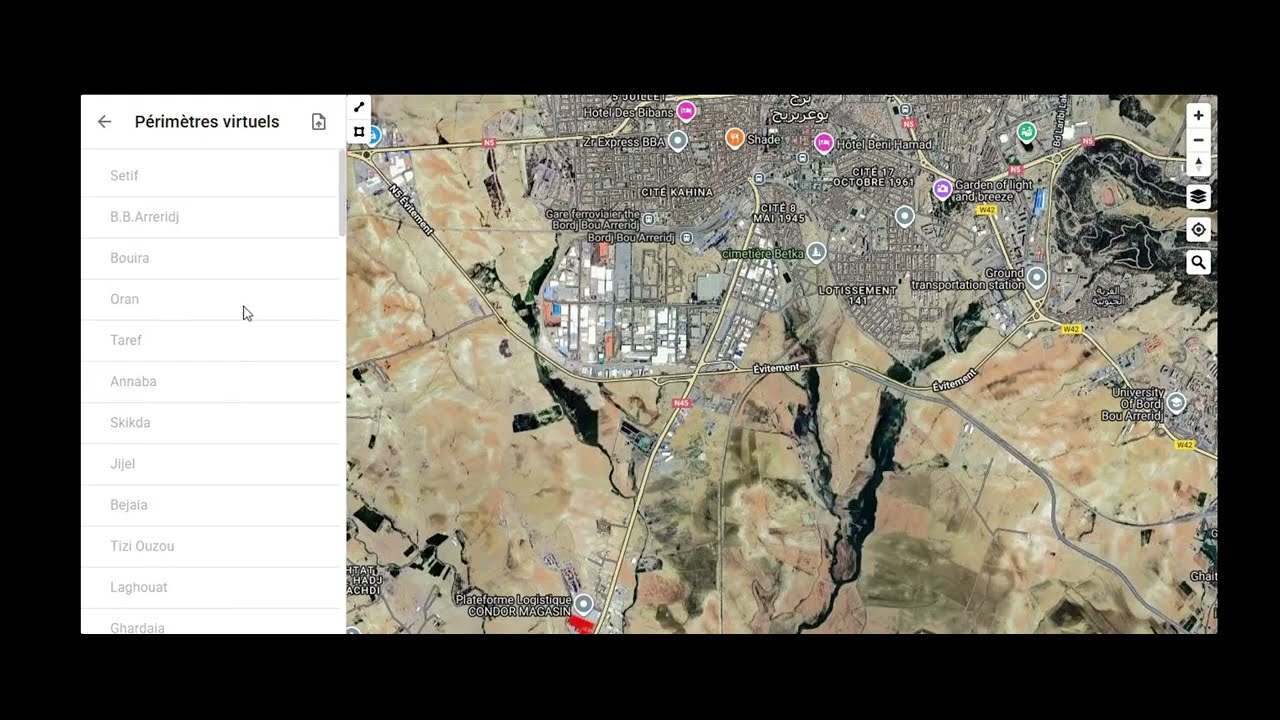Select the Jijel geofence
This screenshot has width=1280, height=720.
tap(210, 464)
